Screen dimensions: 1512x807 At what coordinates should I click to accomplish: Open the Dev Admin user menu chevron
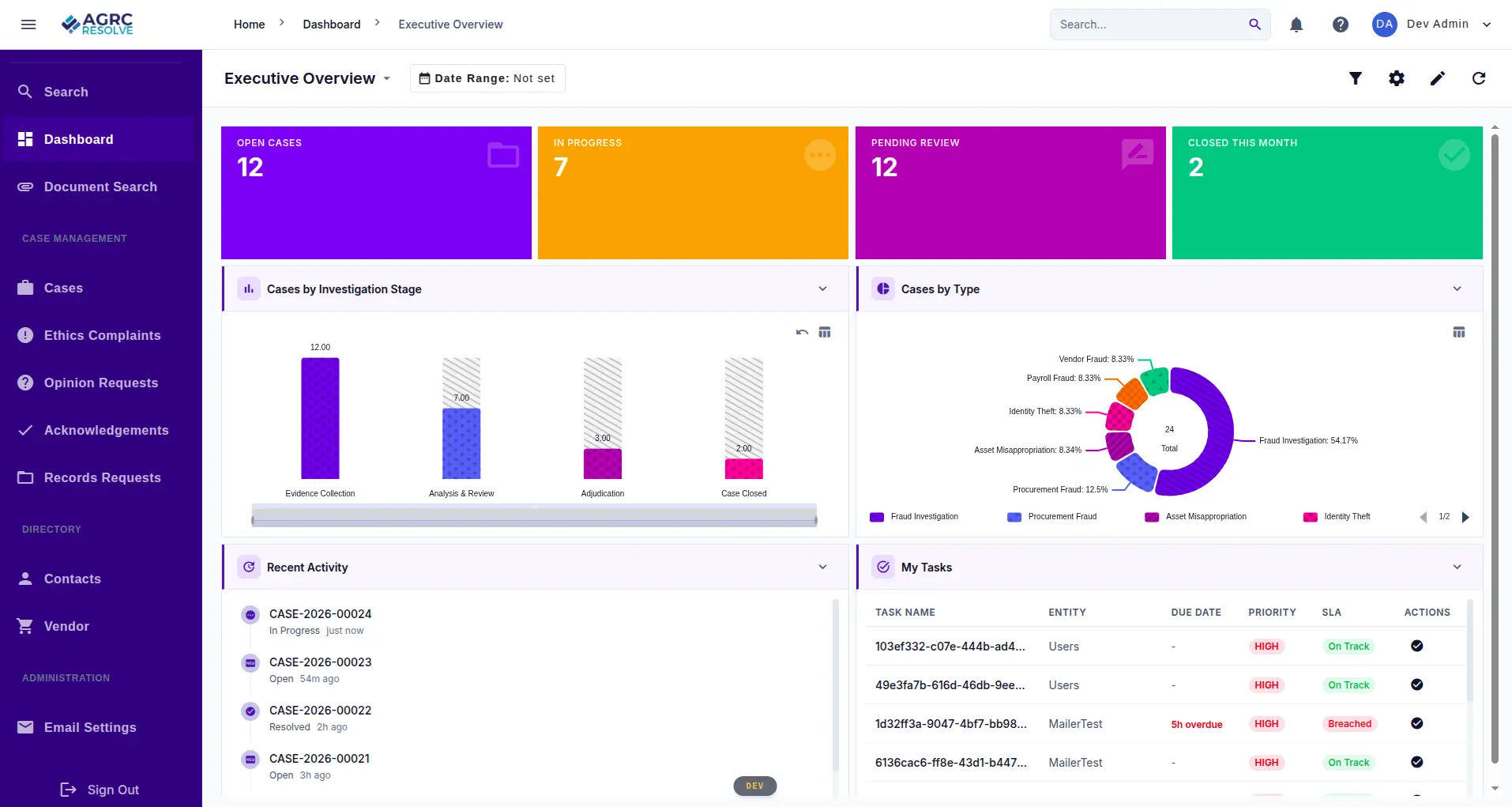click(x=1487, y=25)
